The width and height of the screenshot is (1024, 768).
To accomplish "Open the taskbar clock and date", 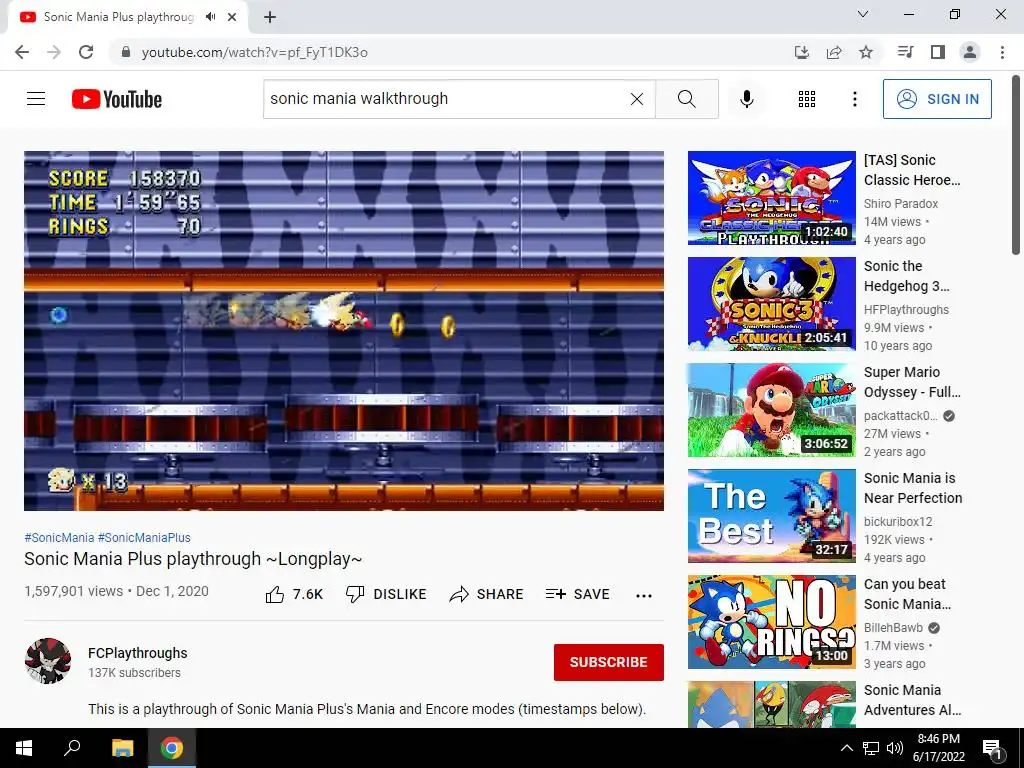I will coord(939,748).
